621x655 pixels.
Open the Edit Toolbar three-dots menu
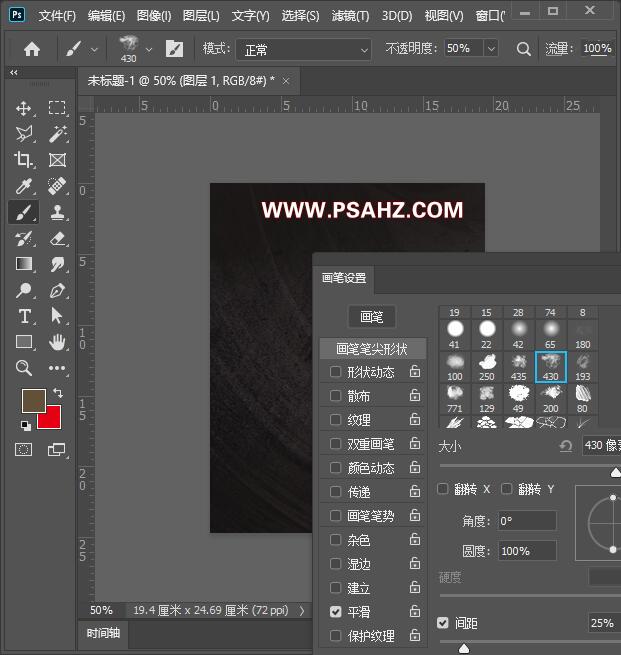click(57, 368)
